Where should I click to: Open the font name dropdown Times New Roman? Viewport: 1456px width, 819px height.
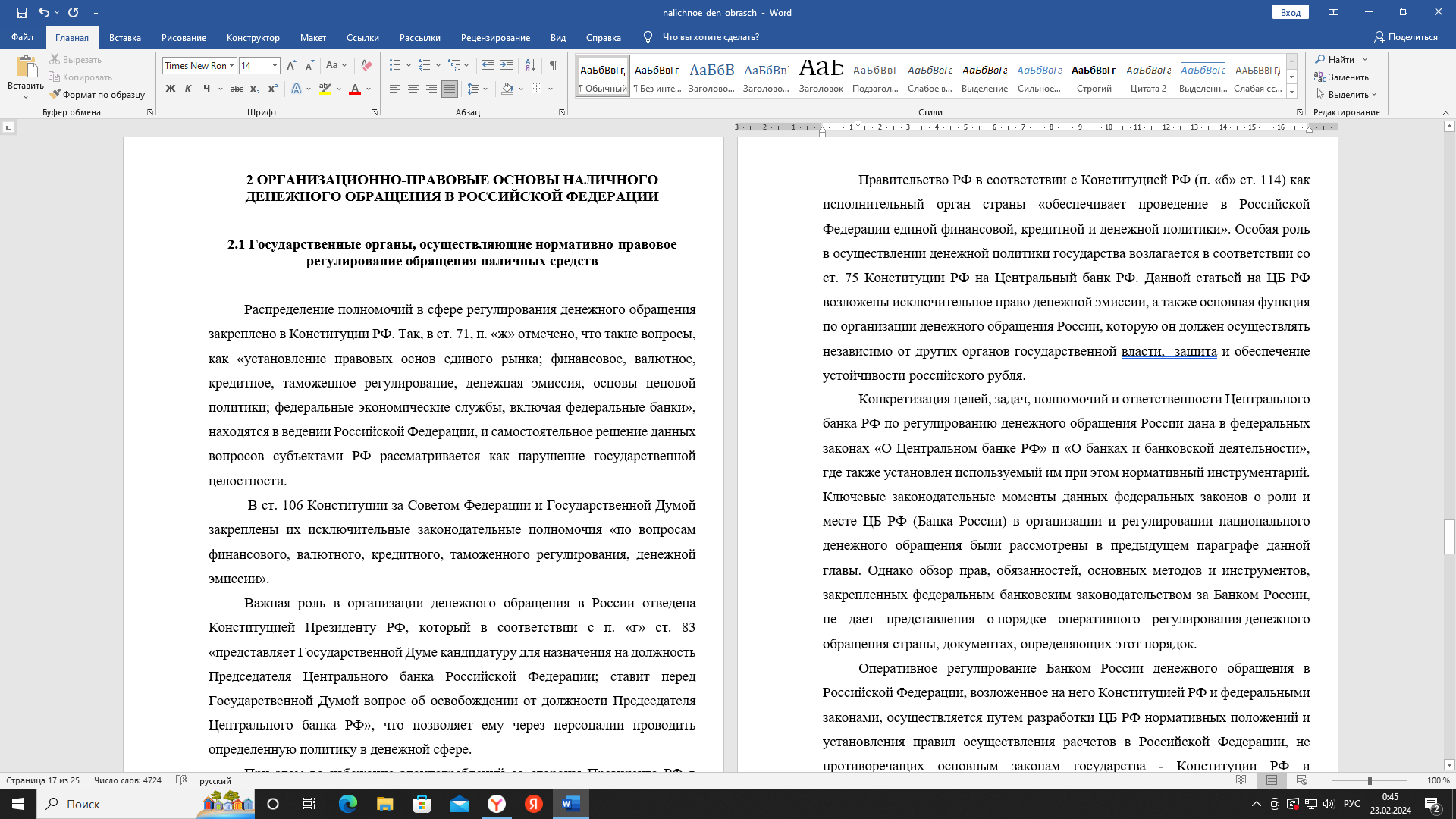coord(232,66)
